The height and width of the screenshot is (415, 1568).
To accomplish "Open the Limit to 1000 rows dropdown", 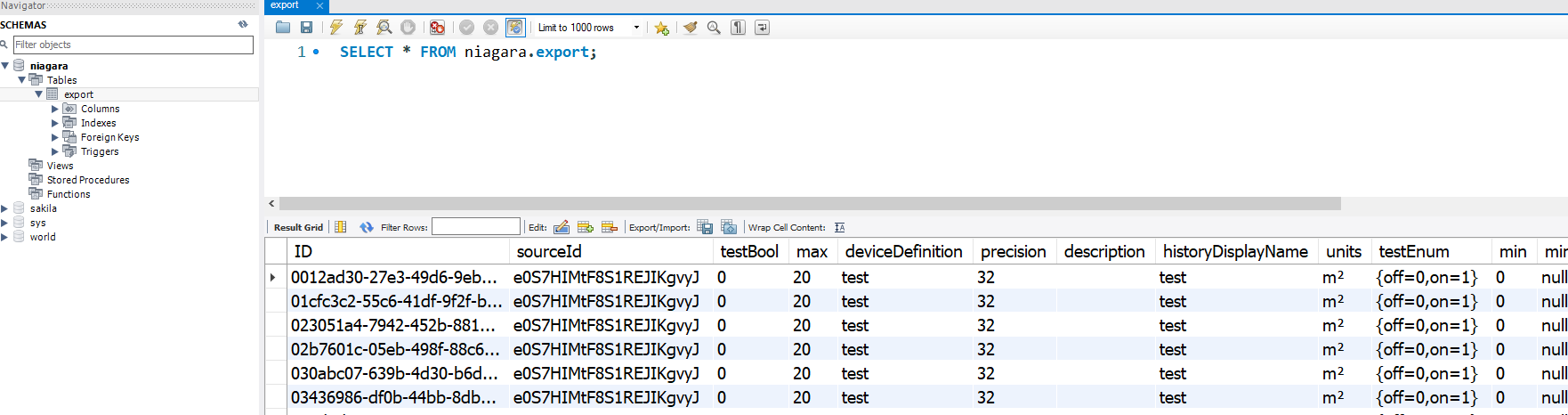I will (x=636, y=28).
